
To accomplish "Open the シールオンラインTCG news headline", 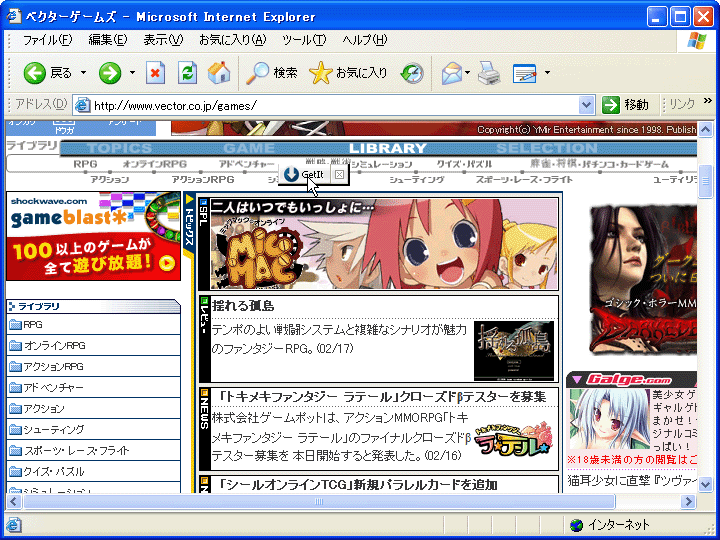I will click(x=358, y=485).
